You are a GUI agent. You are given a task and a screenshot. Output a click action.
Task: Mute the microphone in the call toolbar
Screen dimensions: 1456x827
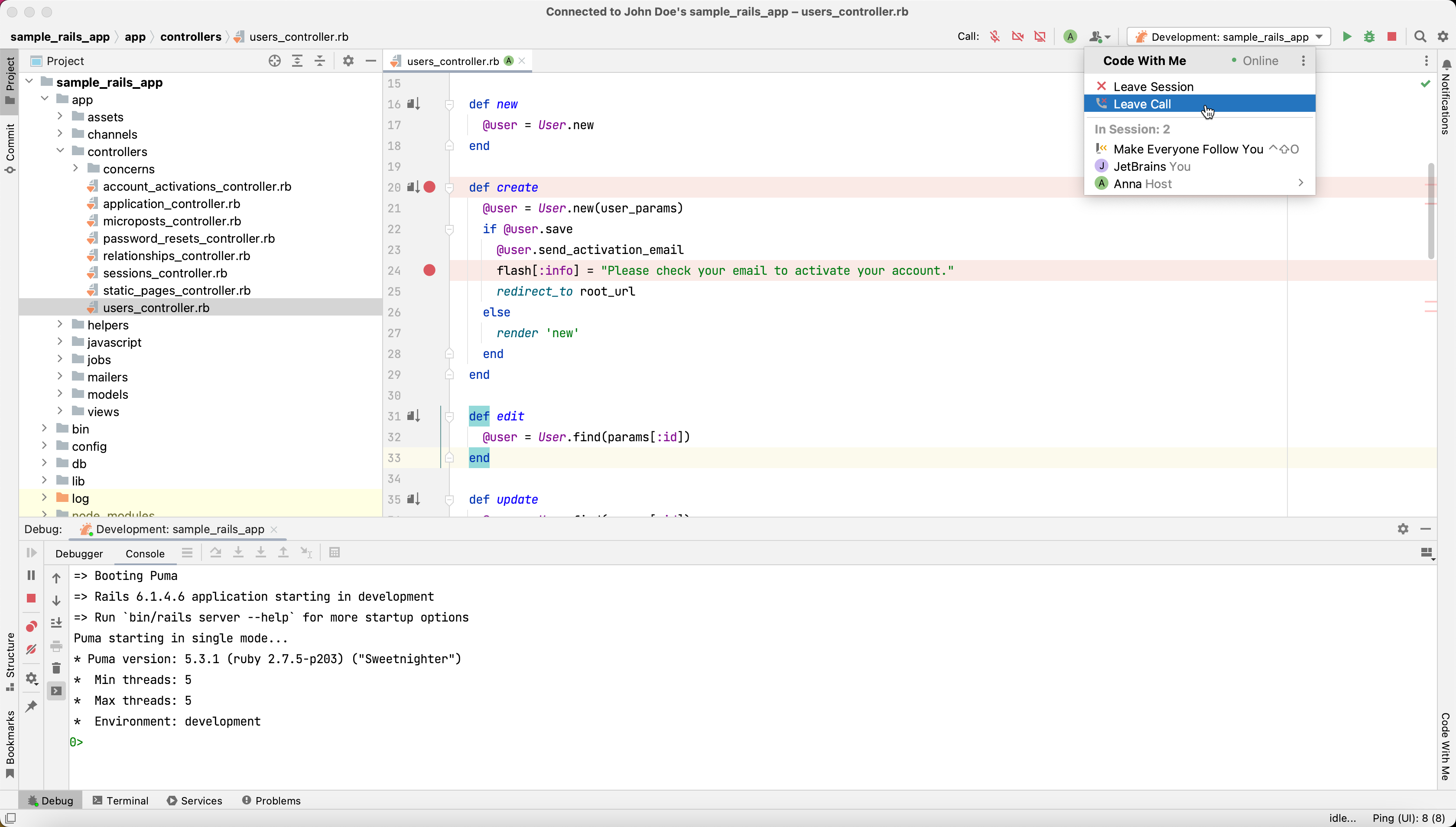994,36
